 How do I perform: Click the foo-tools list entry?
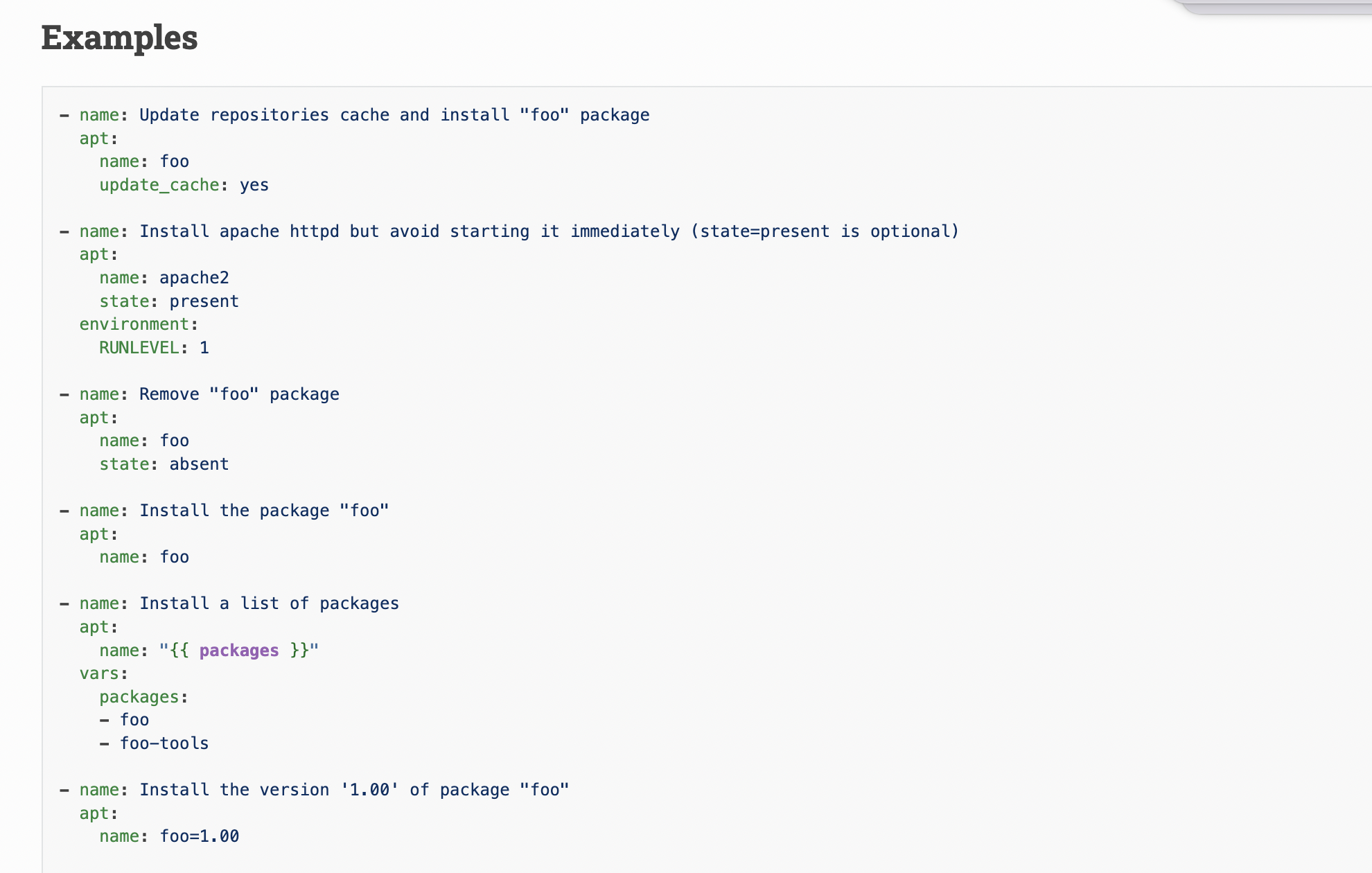[x=164, y=743]
